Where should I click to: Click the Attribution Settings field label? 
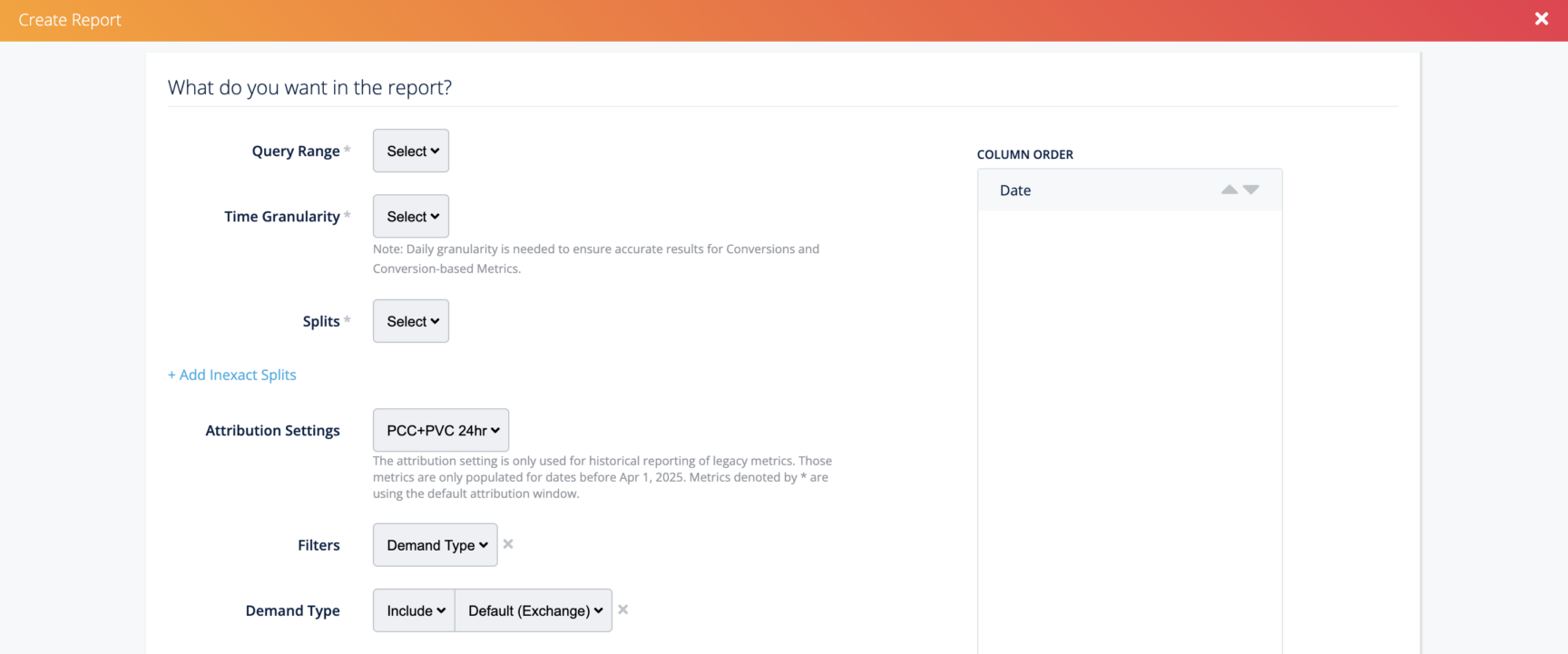pyautogui.click(x=272, y=431)
